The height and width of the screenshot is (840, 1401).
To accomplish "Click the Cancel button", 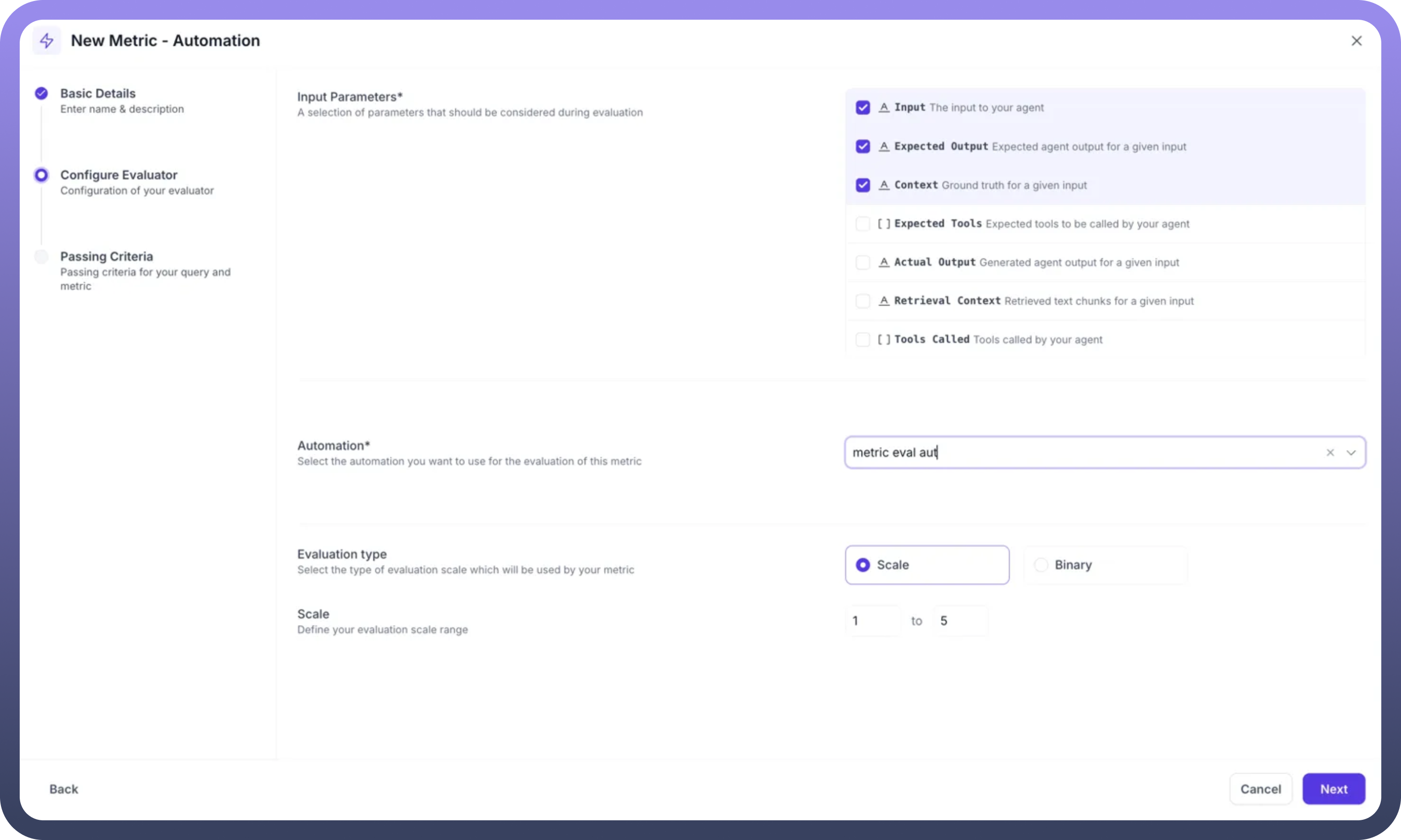I will coord(1260,788).
